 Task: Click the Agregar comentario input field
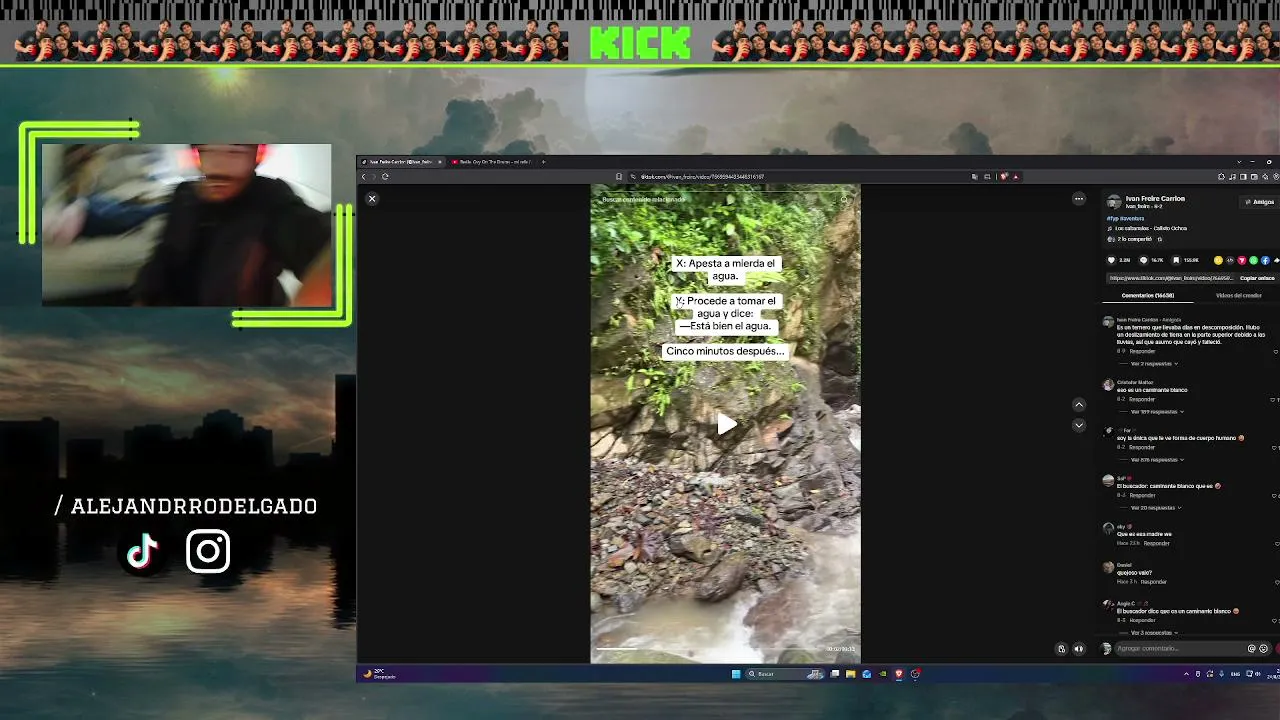[x=1180, y=648]
